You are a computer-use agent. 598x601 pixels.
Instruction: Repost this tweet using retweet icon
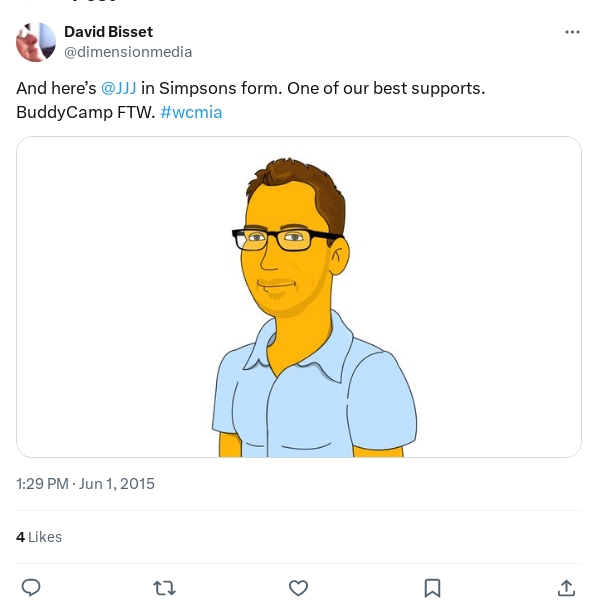coord(164,588)
